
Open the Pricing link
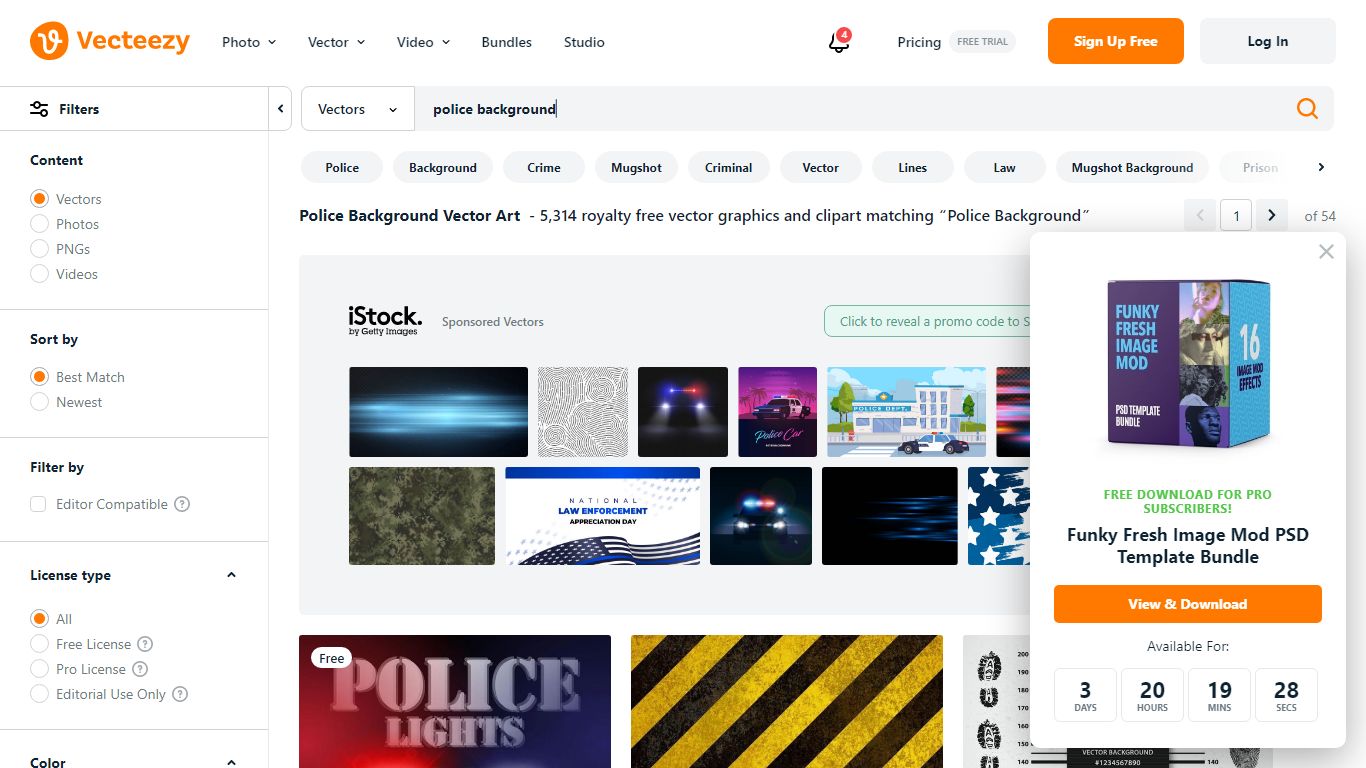919,42
